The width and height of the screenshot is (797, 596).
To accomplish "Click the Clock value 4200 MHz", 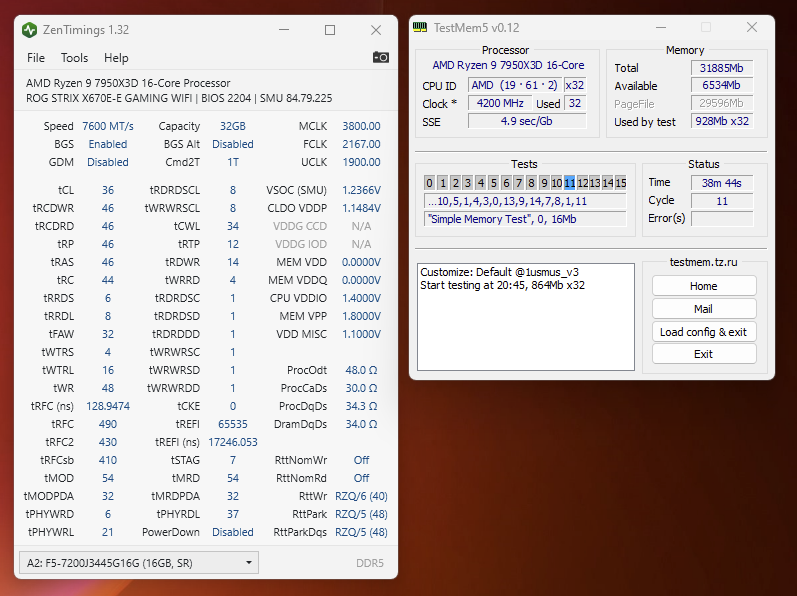I will 500,103.
